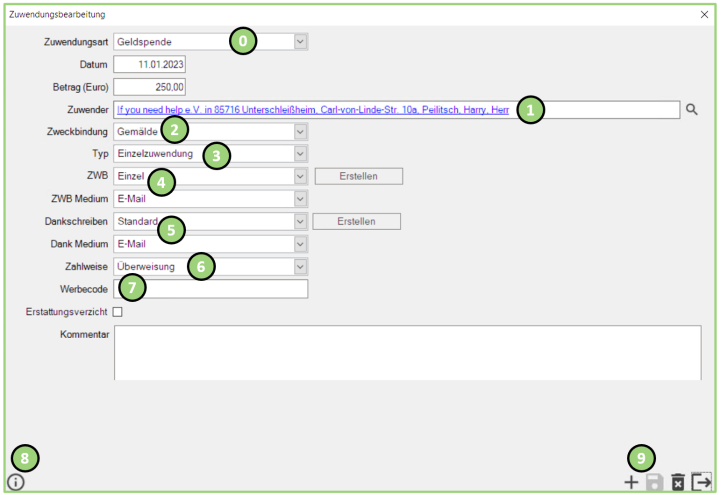Open the Zuwendungsart dropdown
Image resolution: width=721 pixels, height=495 pixels.
click(x=300, y=42)
